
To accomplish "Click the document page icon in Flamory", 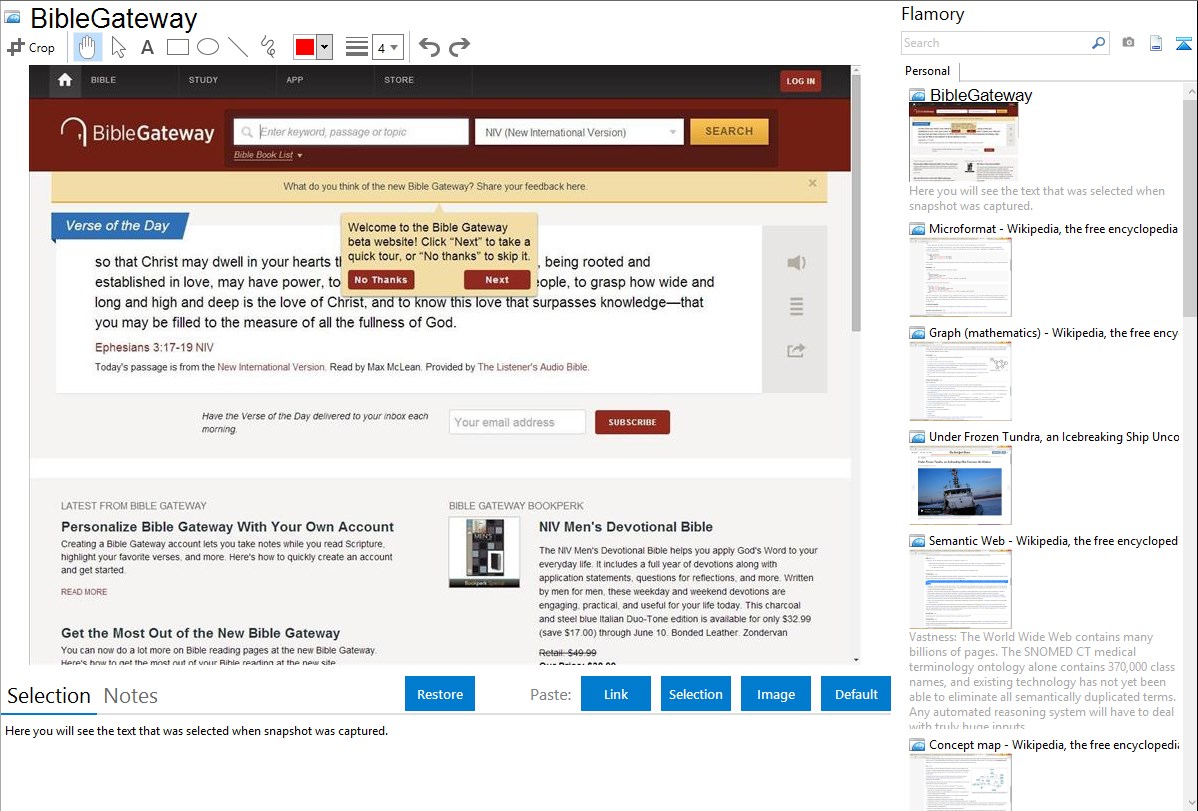I will [x=1156, y=43].
